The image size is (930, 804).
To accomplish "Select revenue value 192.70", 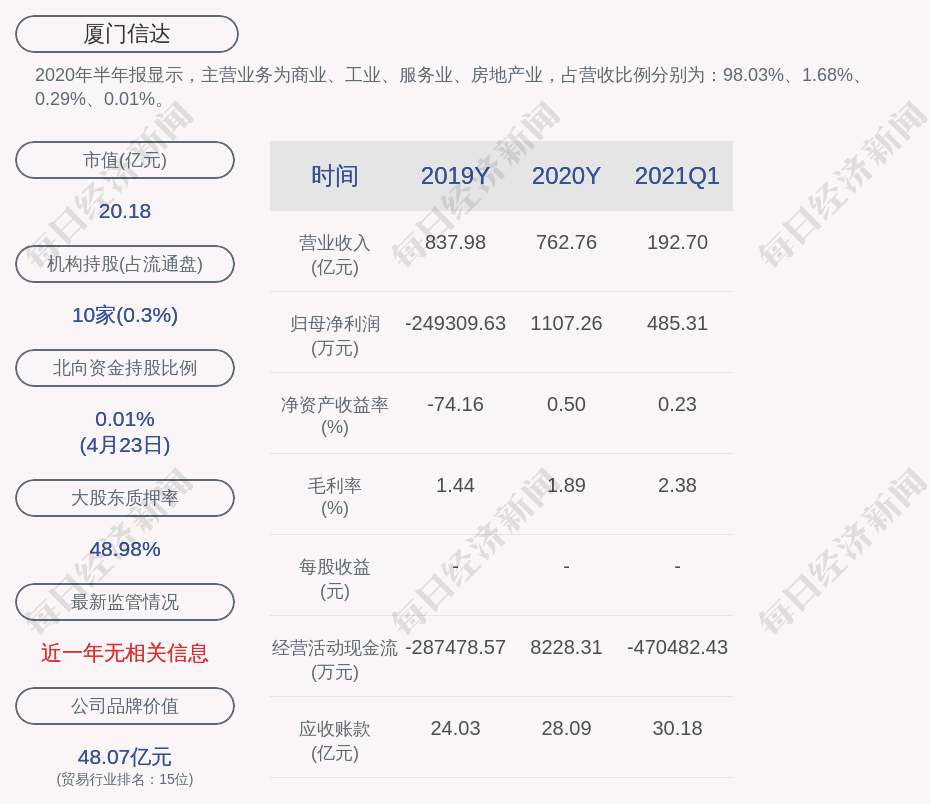I will [x=677, y=243].
